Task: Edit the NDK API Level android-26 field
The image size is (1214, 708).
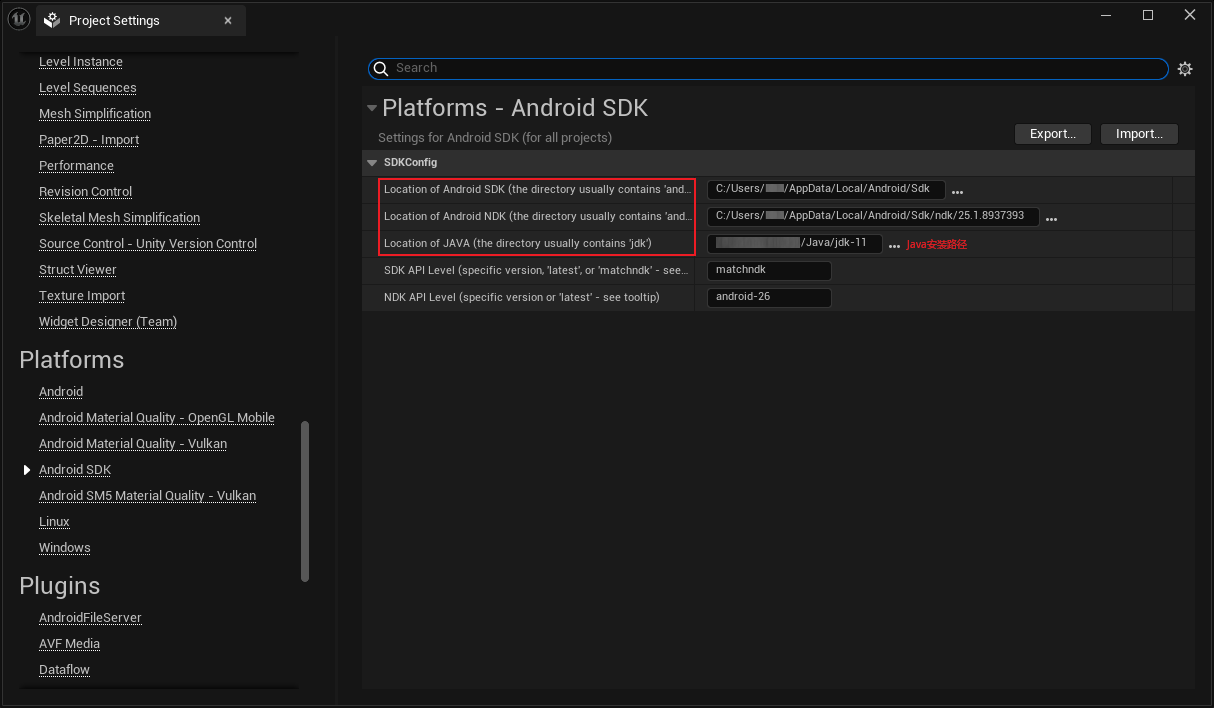Action: point(769,298)
